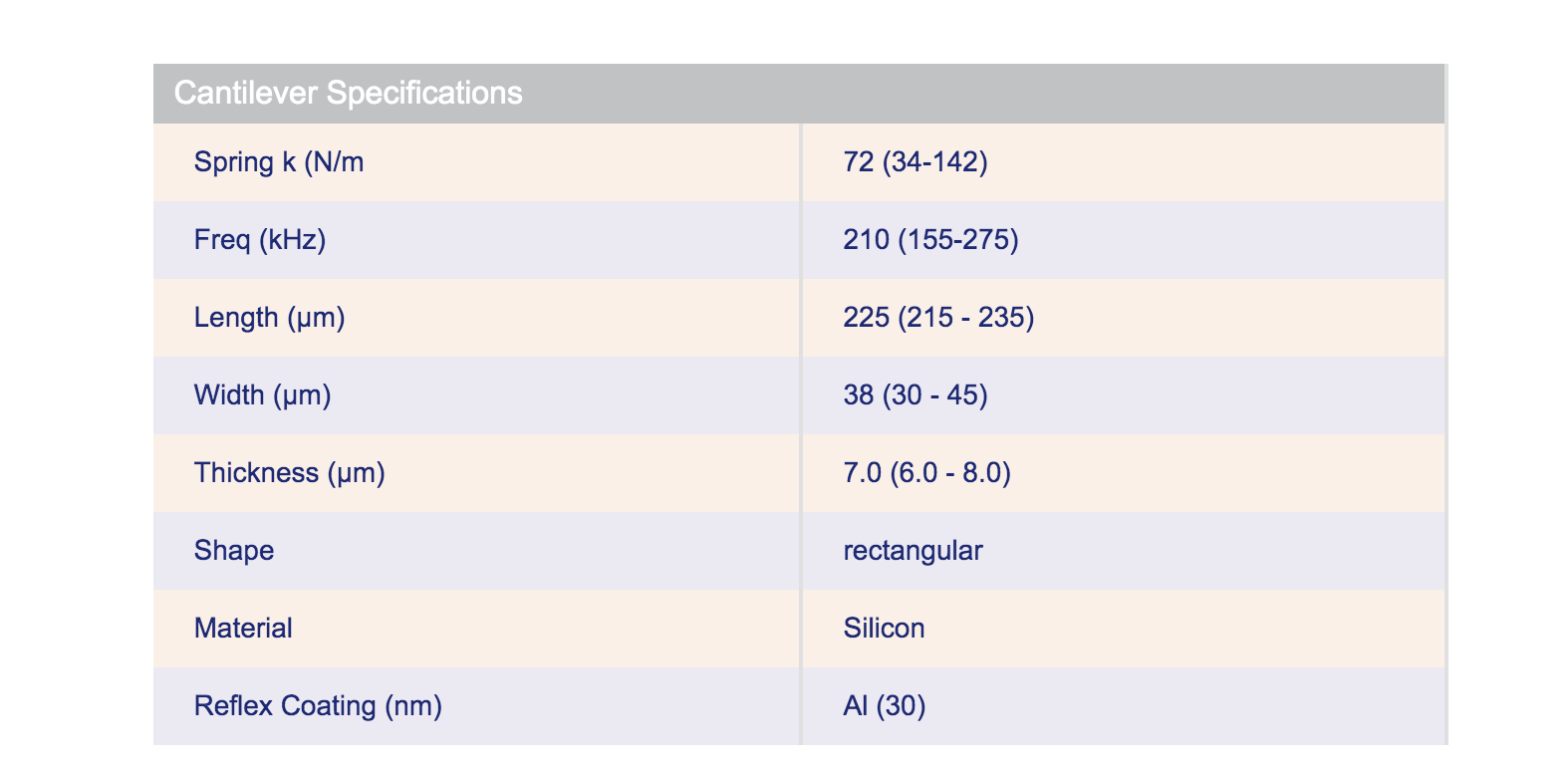Select the rectangular shape value
Image resolution: width=1568 pixels, height=773 pixels.
[x=913, y=550]
